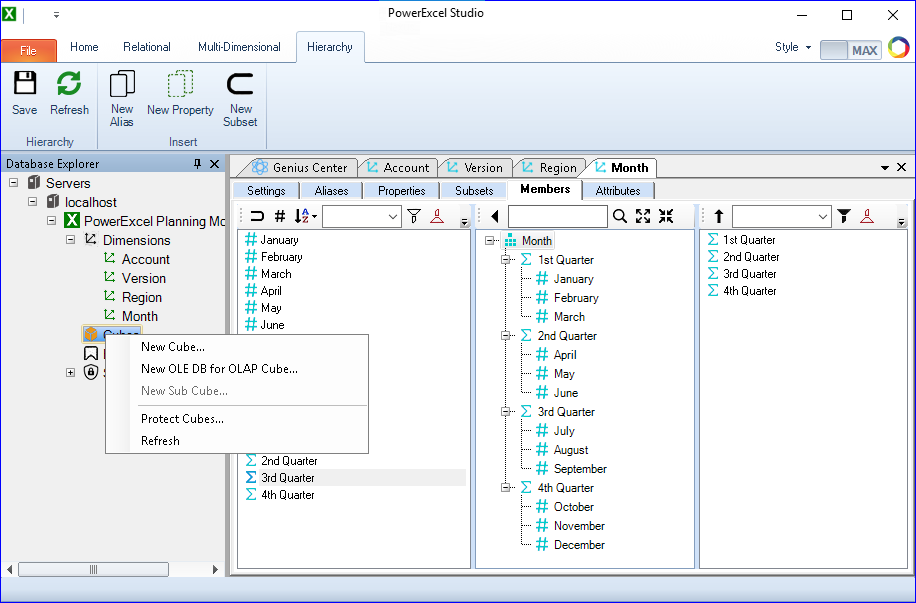
Task: Collapse the 1st Quarter hierarchy node
Action: pos(505,259)
